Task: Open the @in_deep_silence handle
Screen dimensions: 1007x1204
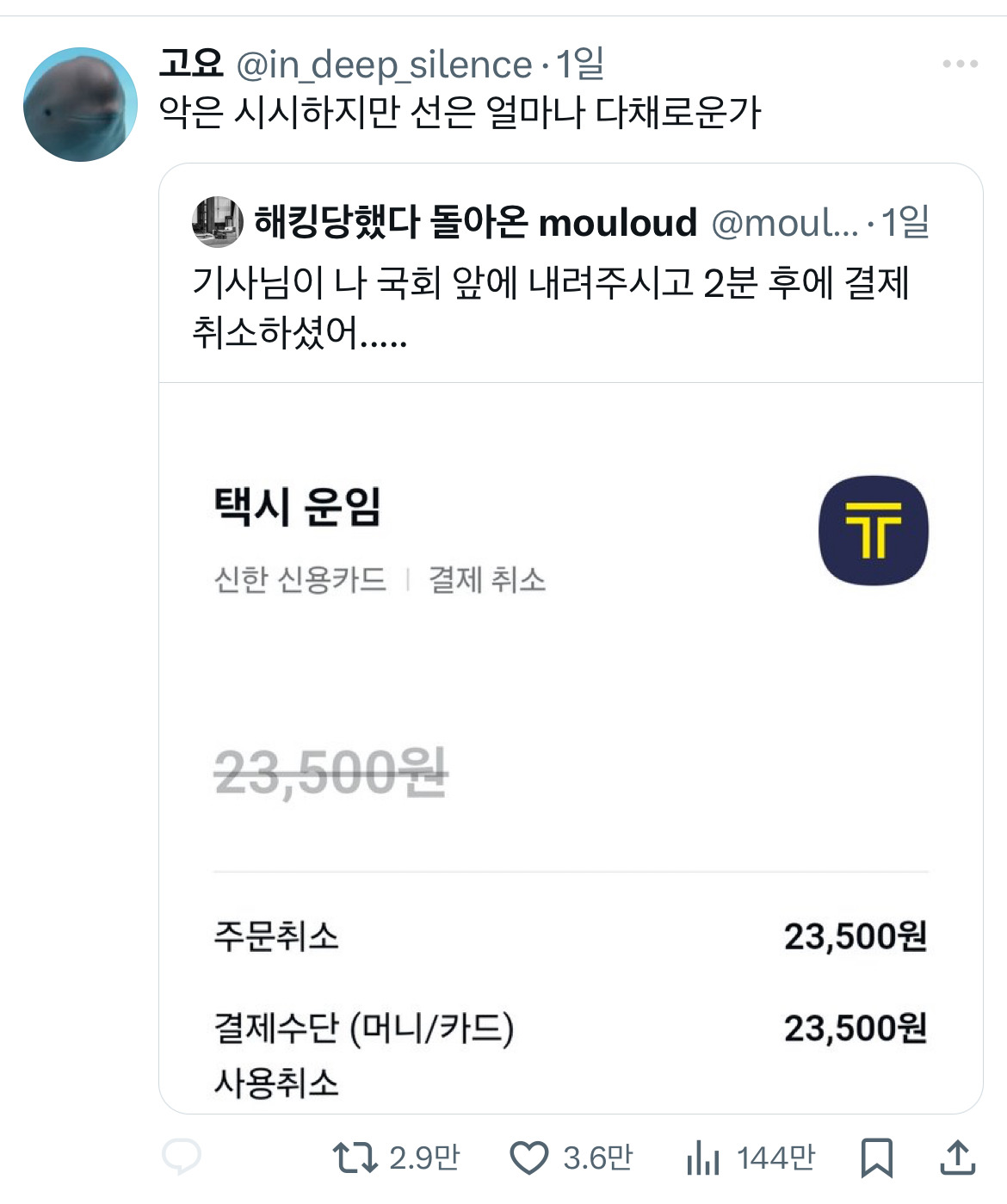Action: [384, 65]
